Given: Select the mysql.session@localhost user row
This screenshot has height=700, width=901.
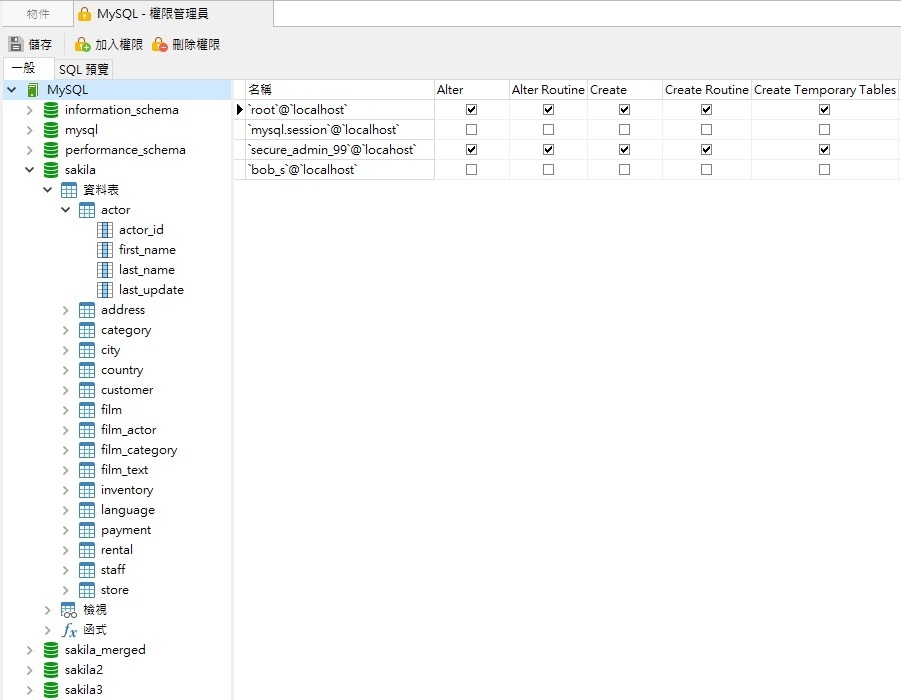Looking at the screenshot, I should [x=323, y=130].
